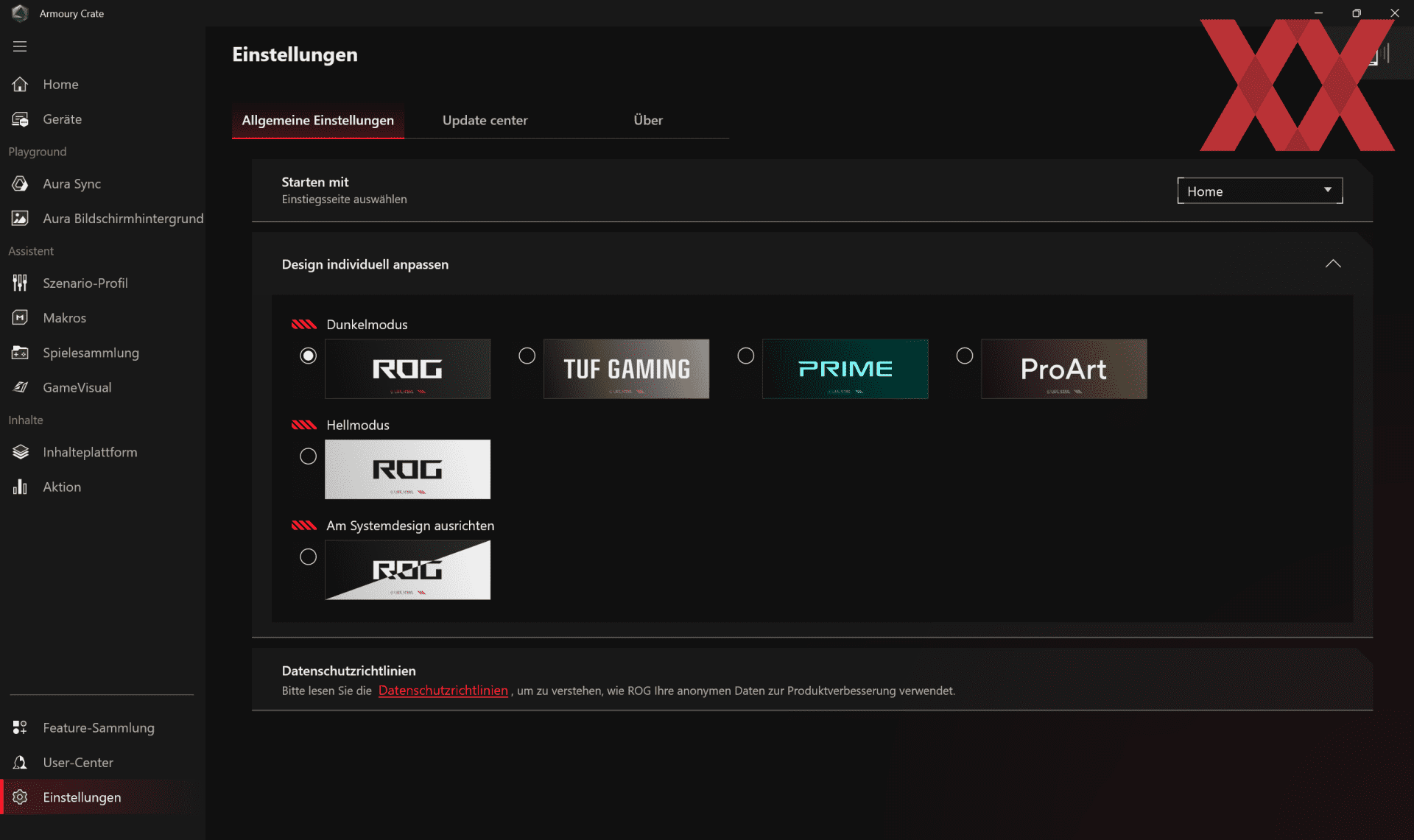Image resolution: width=1414 pixels, height=840 pixels.
Task: Open Inhalteplattform in the sidebar
Action: pyautogui.click(x=90, y=452)
